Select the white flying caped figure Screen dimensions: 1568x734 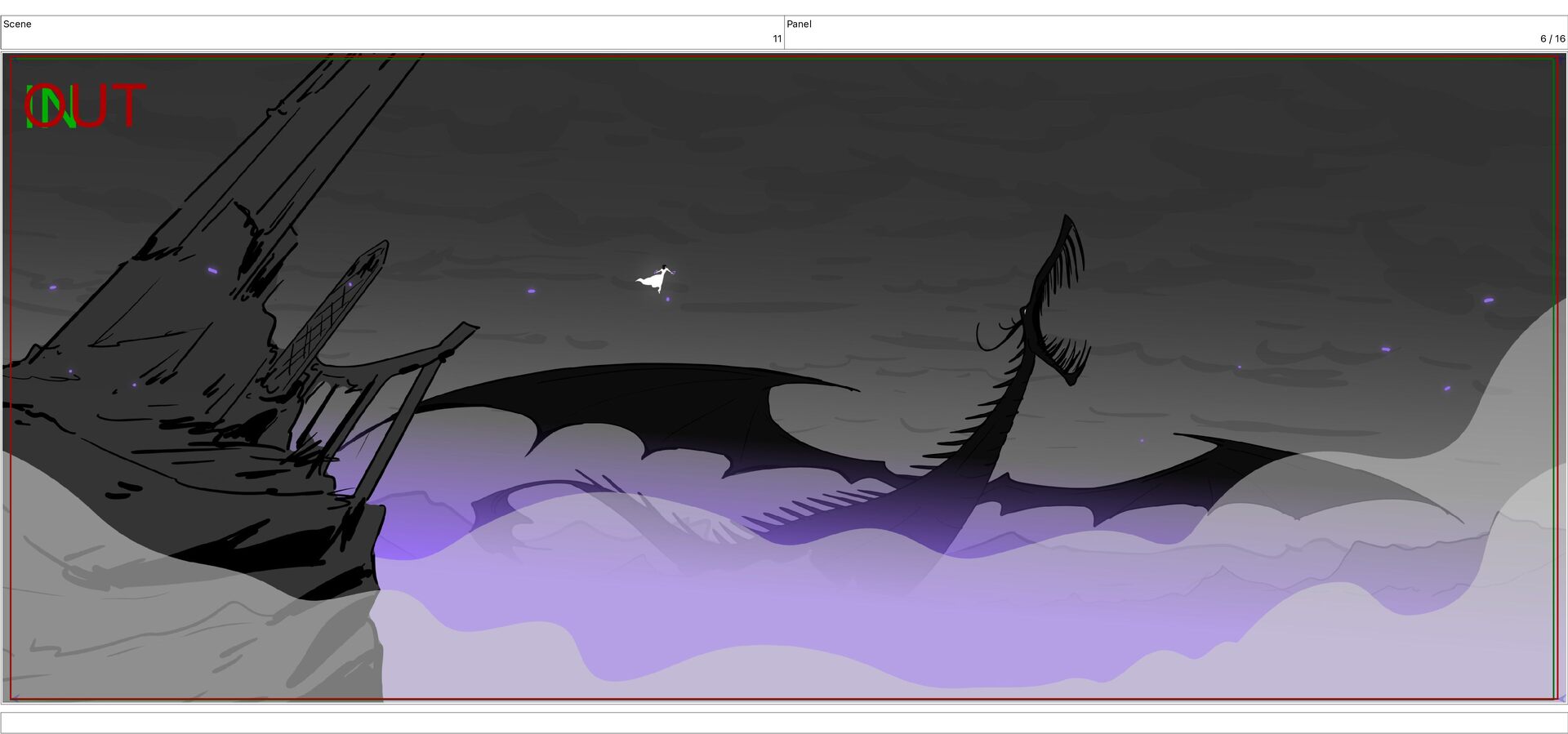(x=656, y=279)
